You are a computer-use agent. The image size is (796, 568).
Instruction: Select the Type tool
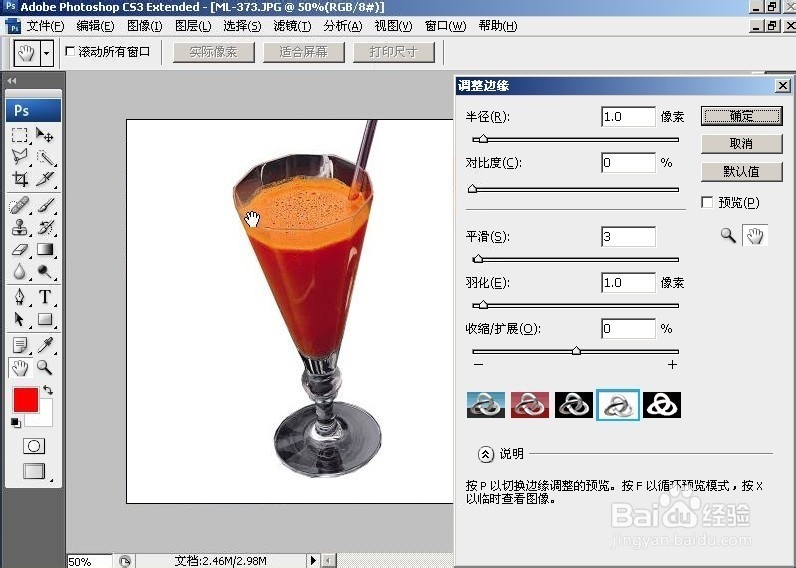pos(45,296)
